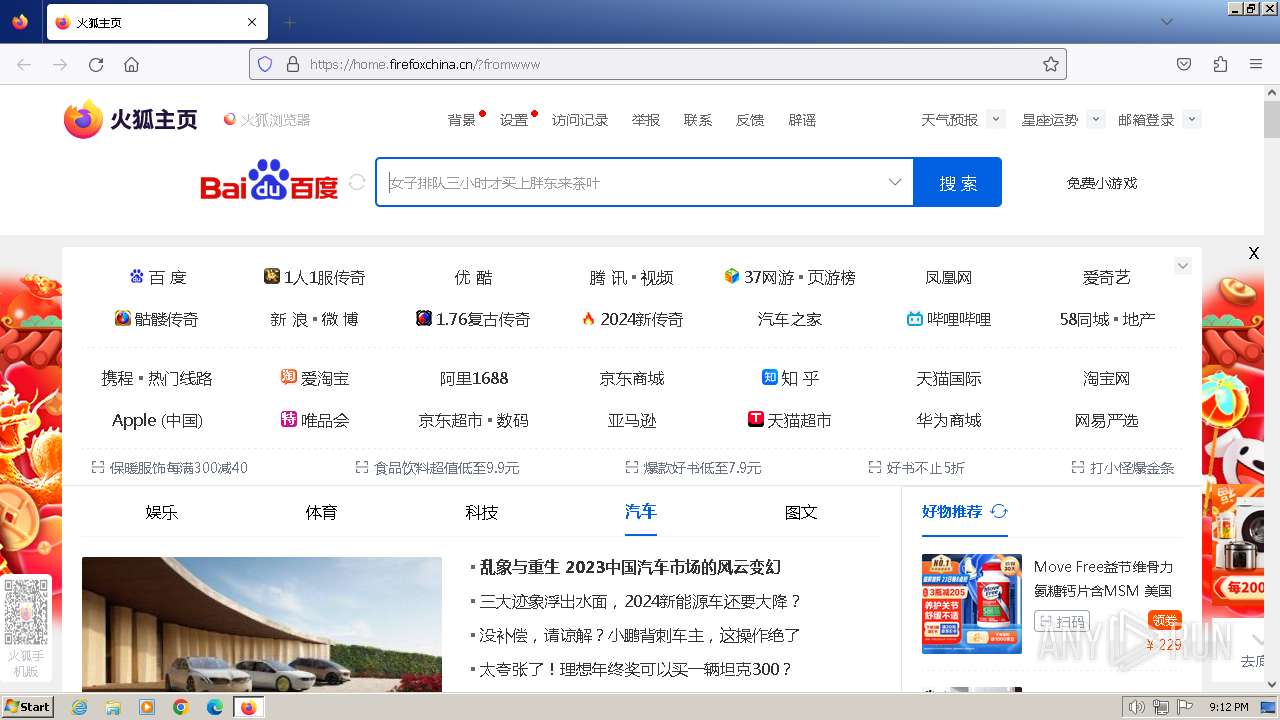Image resolution: width=1280 pixels, height=720 pixels.
Task: Select the 汽车 news tab
Action: 641,511
